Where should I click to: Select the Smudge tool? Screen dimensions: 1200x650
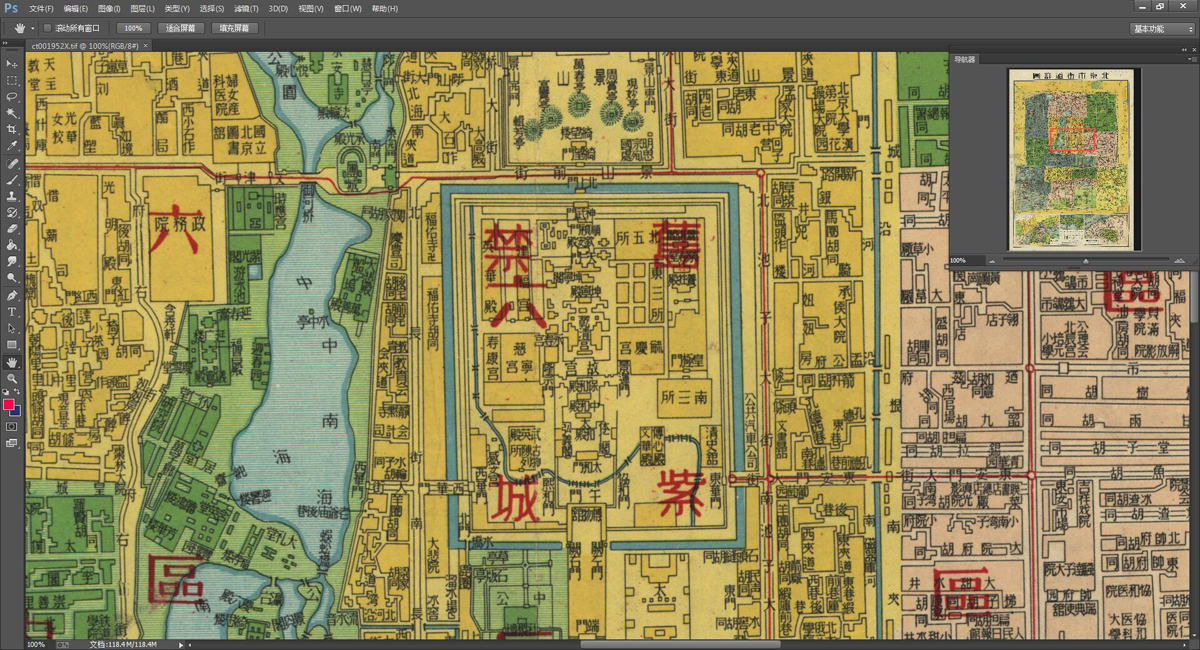click(12, 261)
